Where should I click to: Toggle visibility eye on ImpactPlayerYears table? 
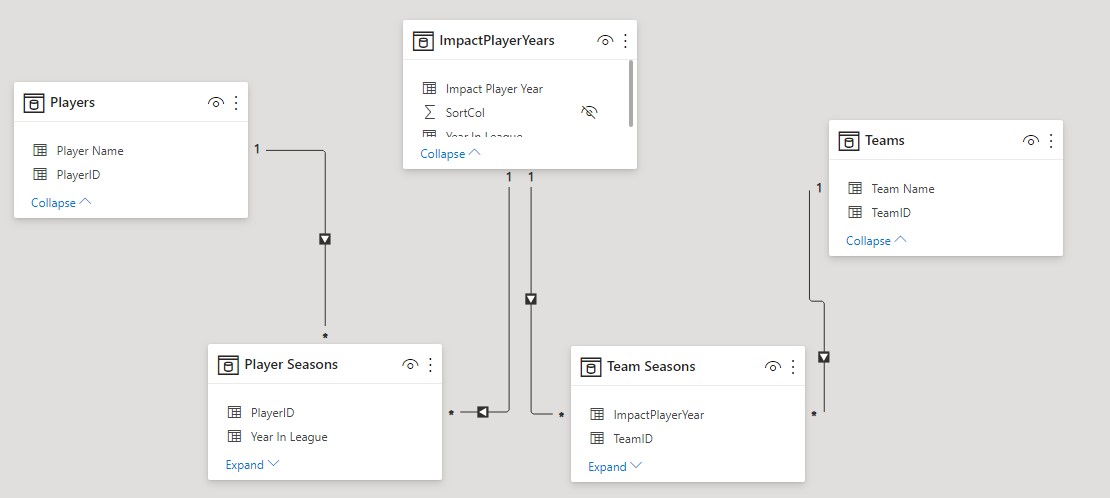[605, 41]
